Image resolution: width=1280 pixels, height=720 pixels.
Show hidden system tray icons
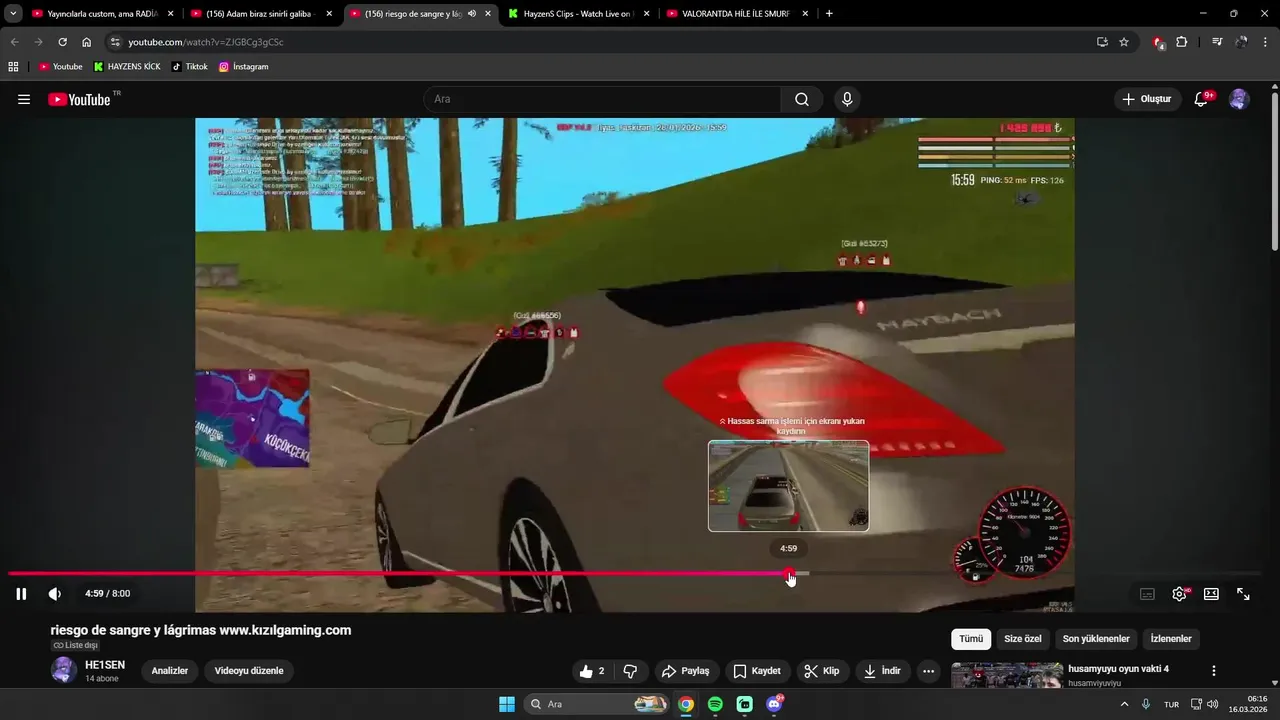tap(1124, 704)
